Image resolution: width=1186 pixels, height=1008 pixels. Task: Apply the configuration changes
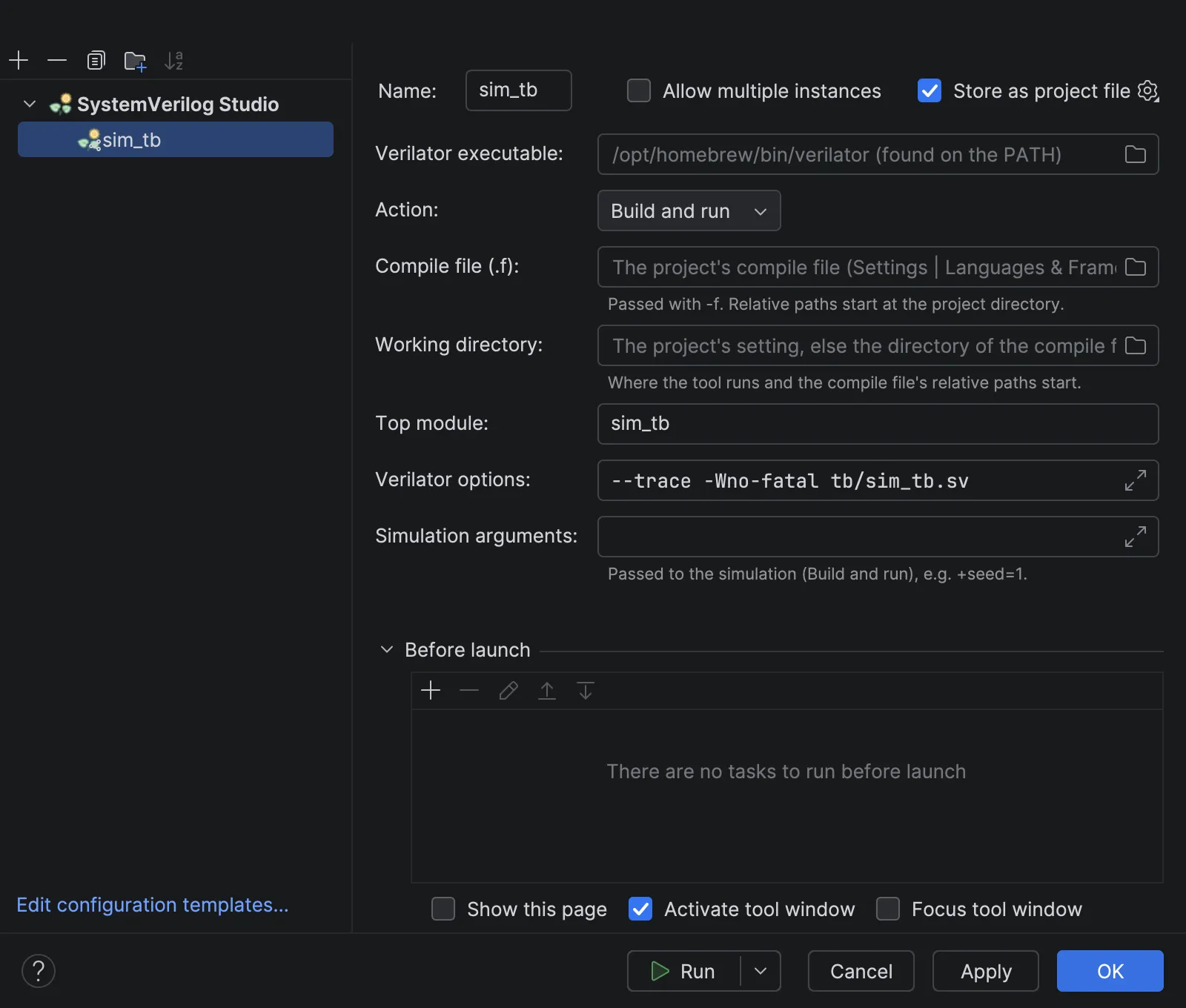click(986, 971)
